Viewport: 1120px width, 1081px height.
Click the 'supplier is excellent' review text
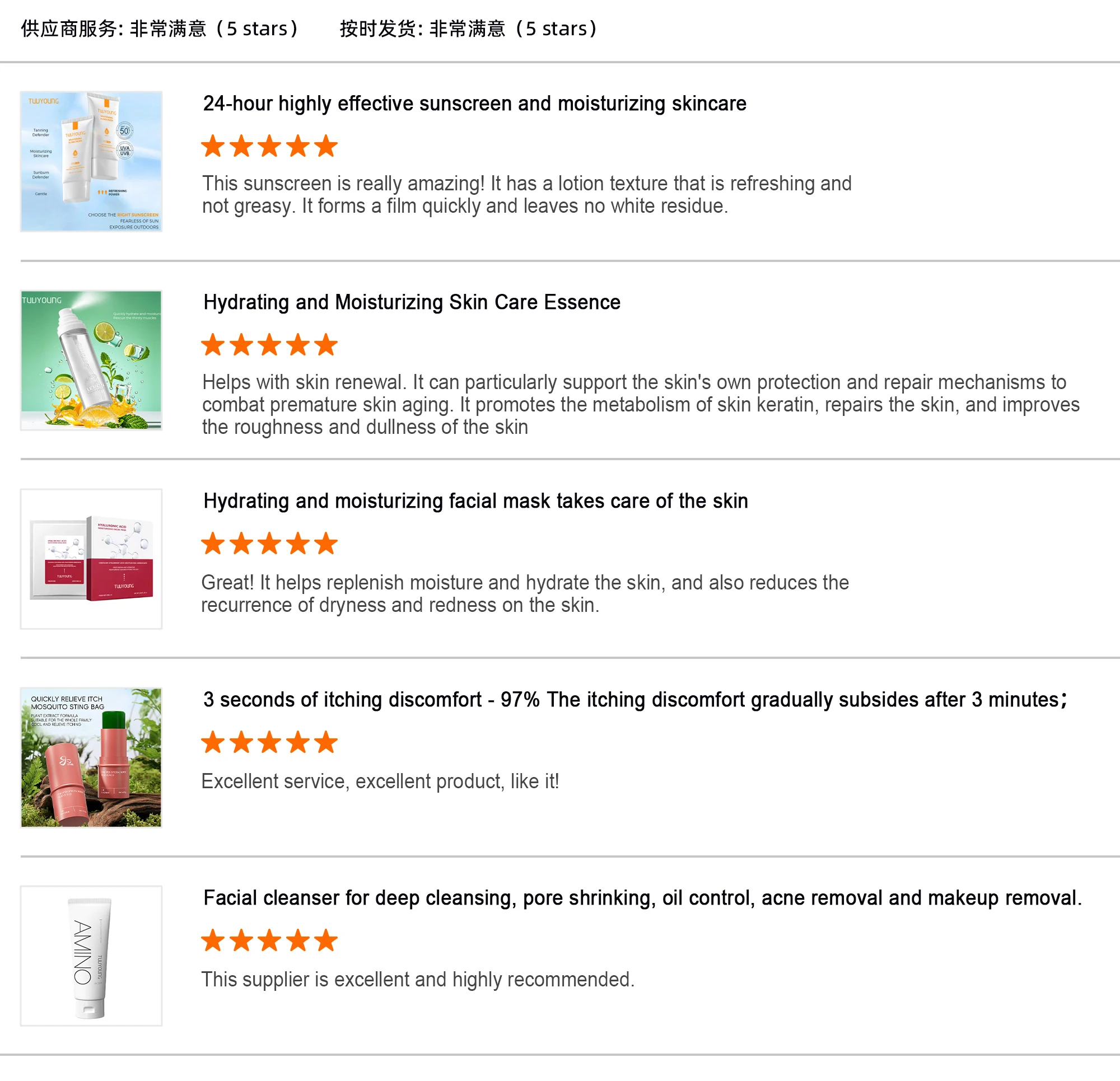[418, 980]
